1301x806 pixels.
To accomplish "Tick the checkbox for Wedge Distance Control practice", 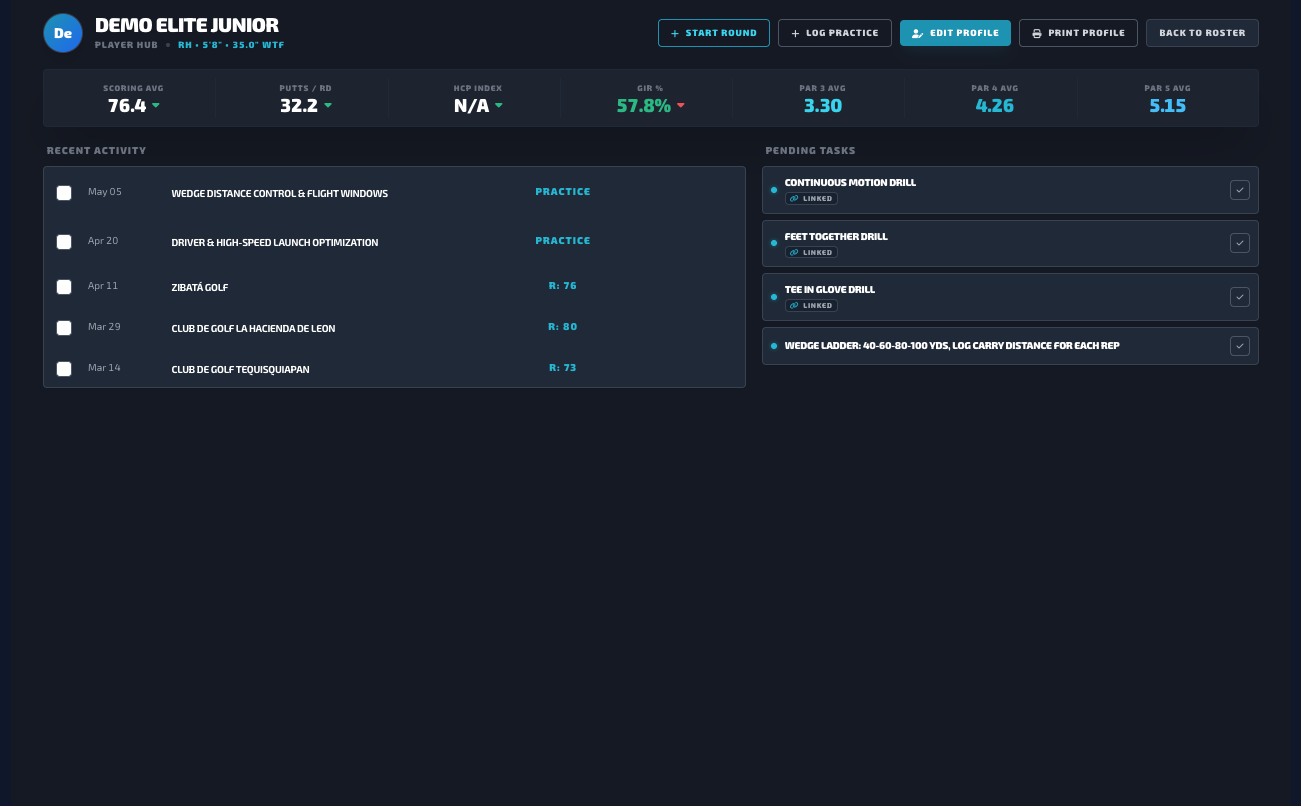I will click(x=64, y=193).
